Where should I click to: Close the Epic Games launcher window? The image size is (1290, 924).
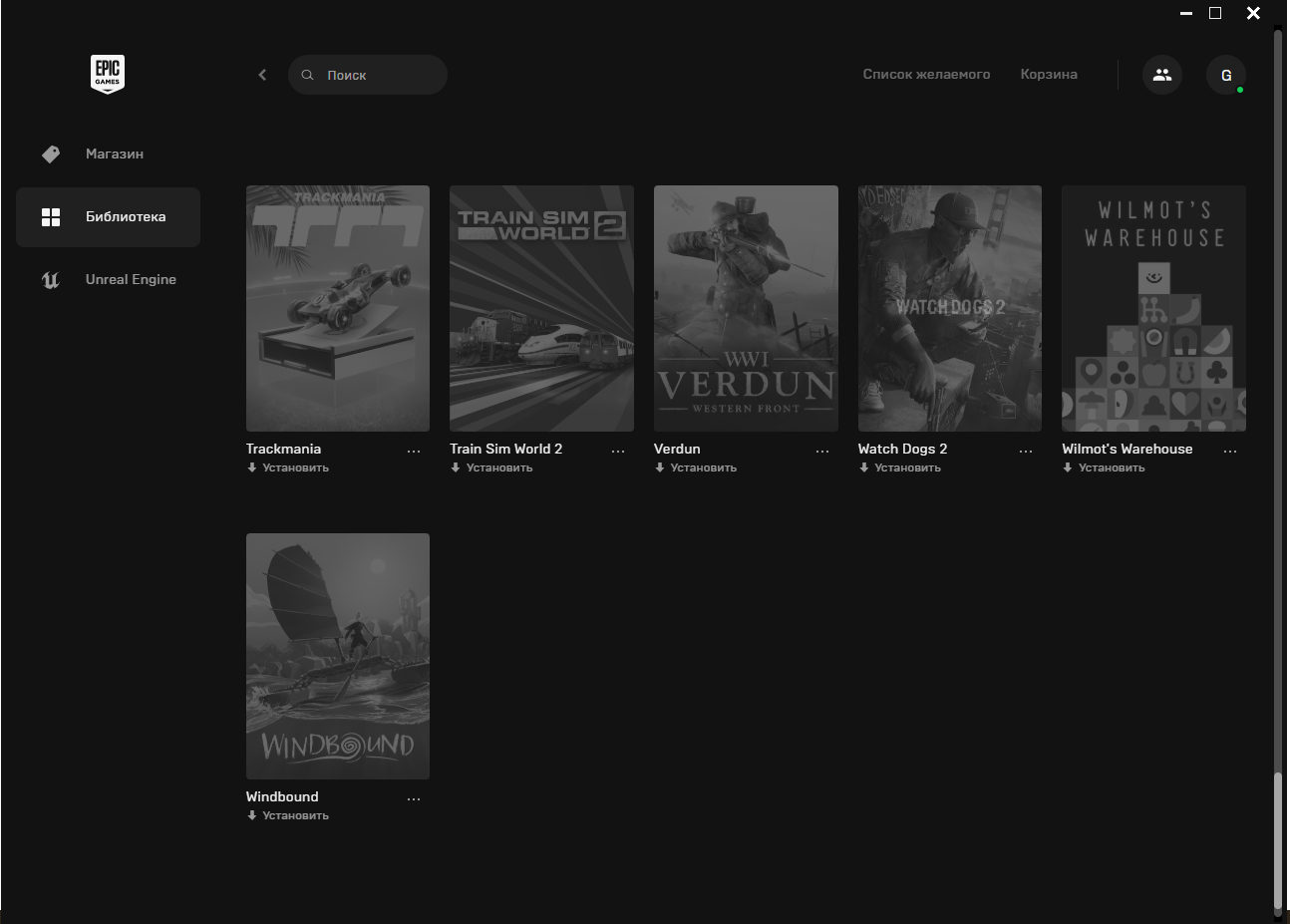[1253, 13]
